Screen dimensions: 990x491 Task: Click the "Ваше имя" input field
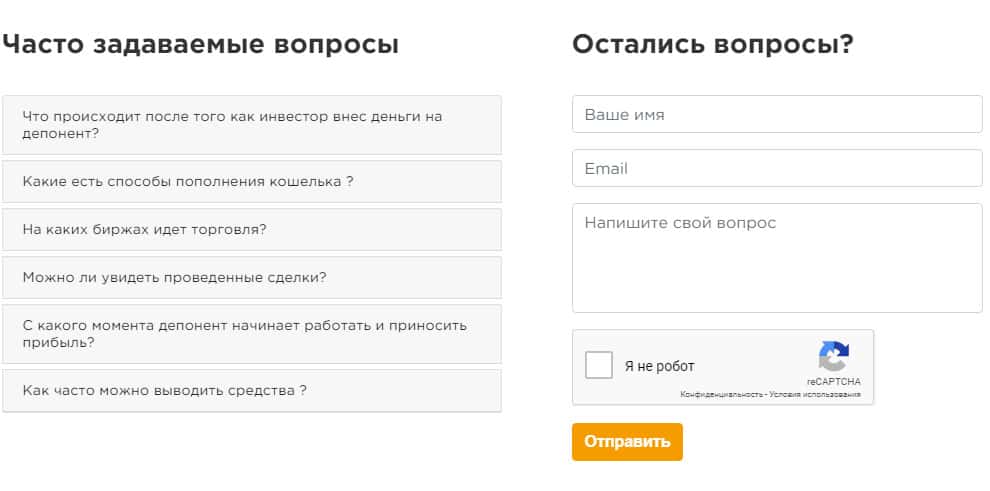point(777,114)
